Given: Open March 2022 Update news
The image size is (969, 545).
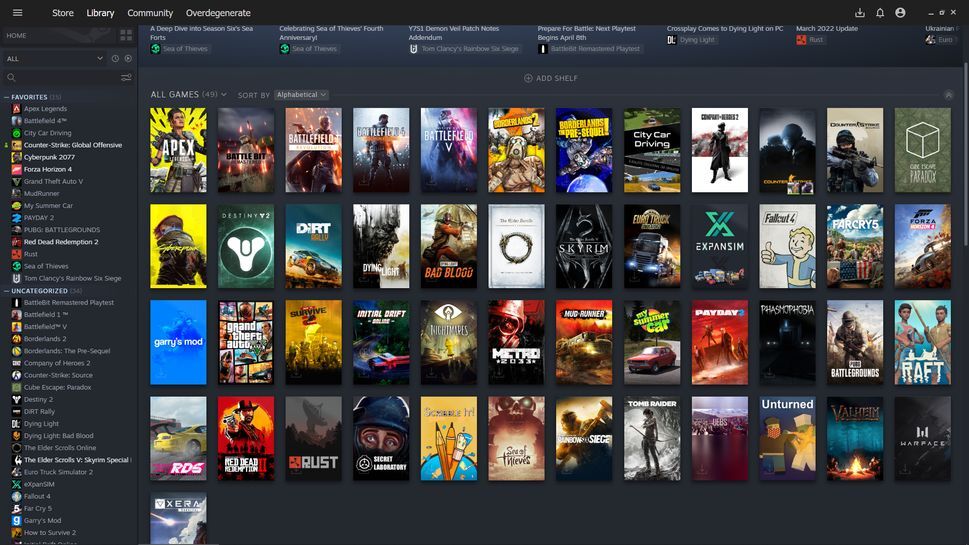Looking at the screenshot, I should pyautogui.click(x=827, y=28).
